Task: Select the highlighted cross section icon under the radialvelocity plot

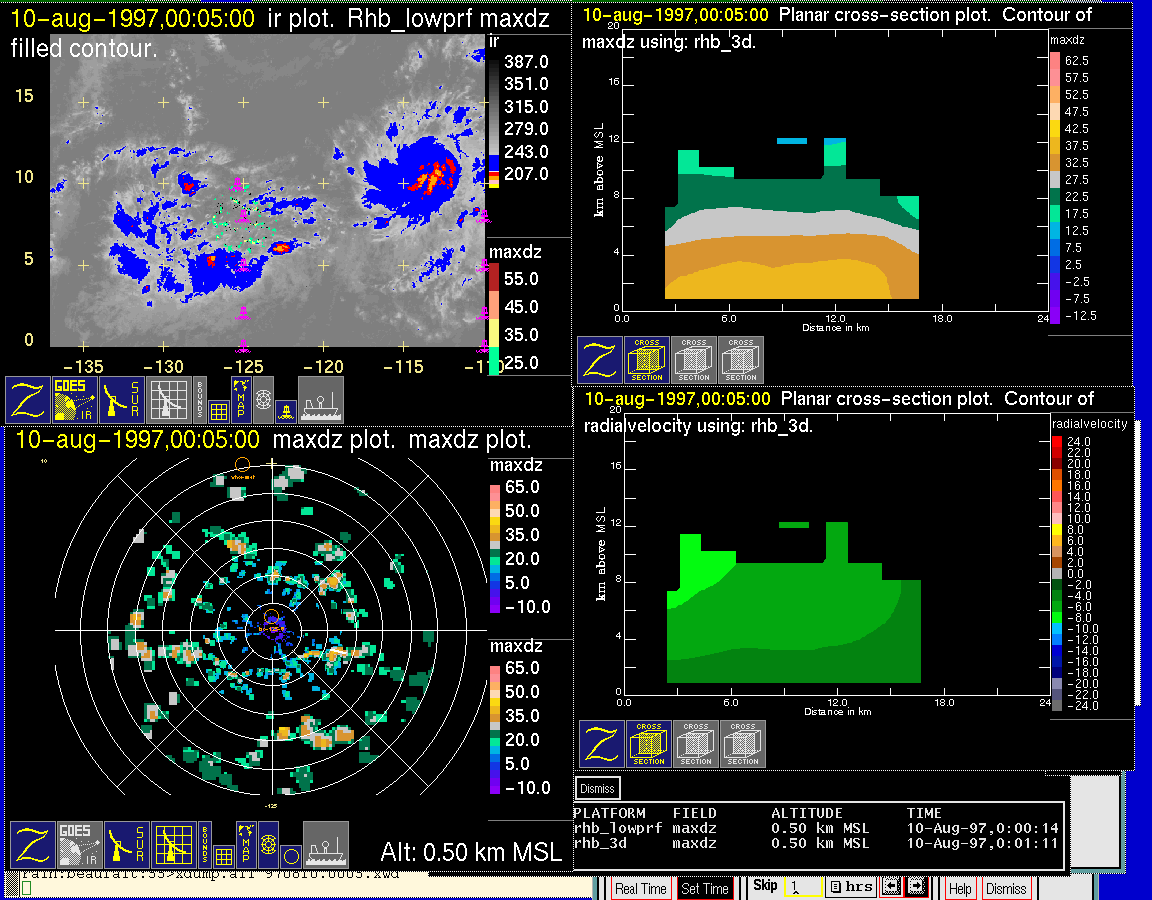Action: pyautogui.click(x=649, y=744)
